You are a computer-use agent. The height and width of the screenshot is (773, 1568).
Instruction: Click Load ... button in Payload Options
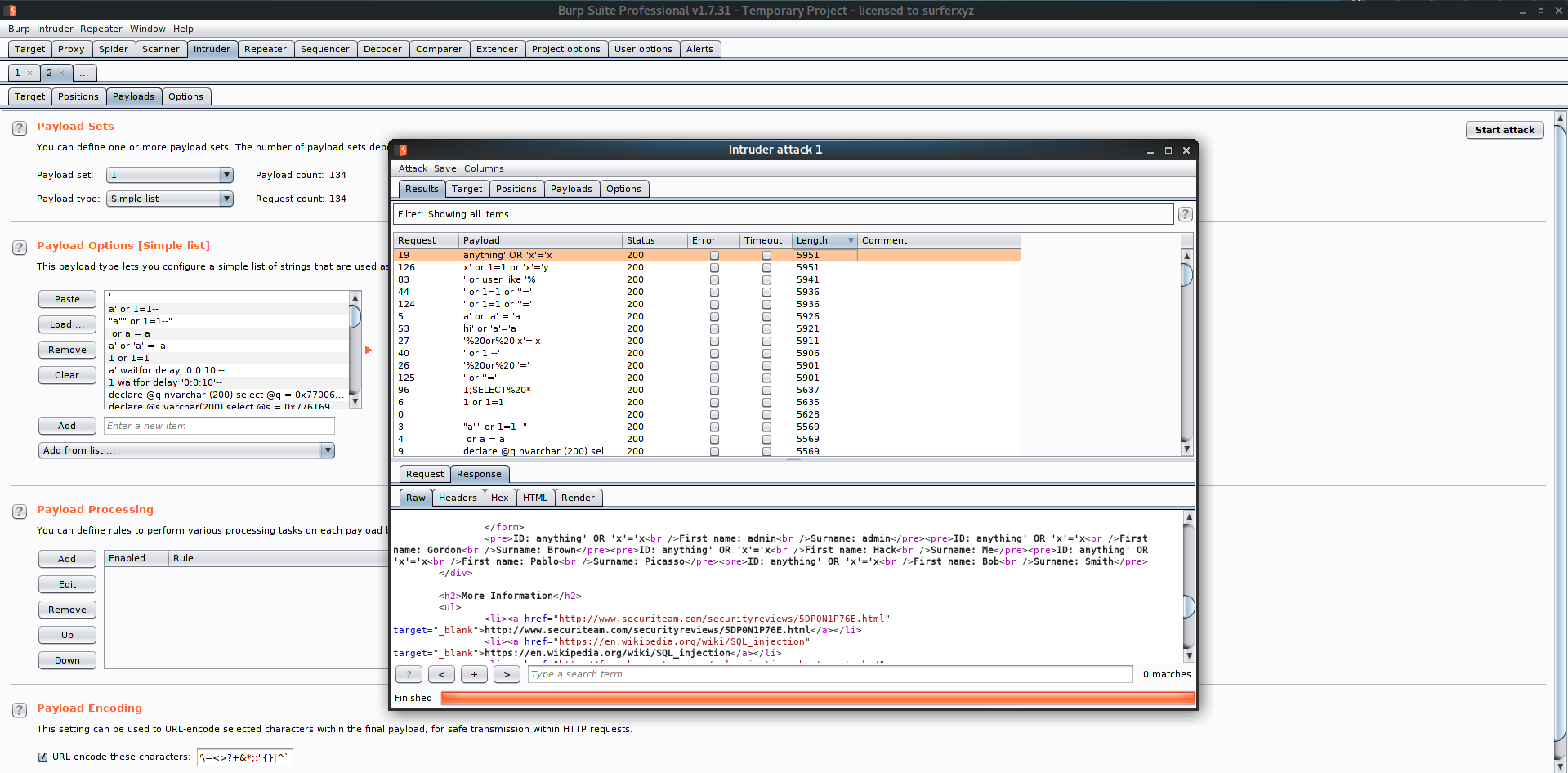[67, 324]
